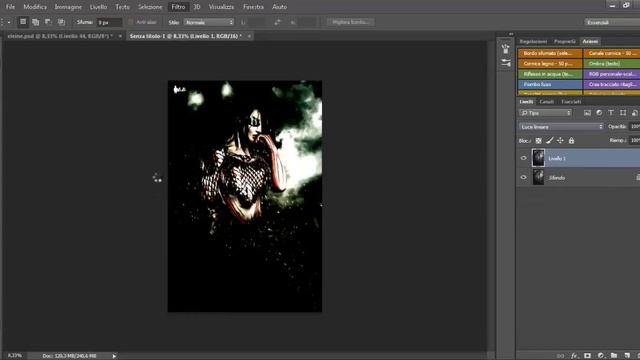Lock transparent pixels icon
Screen dimensions: 640x360
(539, 141)
